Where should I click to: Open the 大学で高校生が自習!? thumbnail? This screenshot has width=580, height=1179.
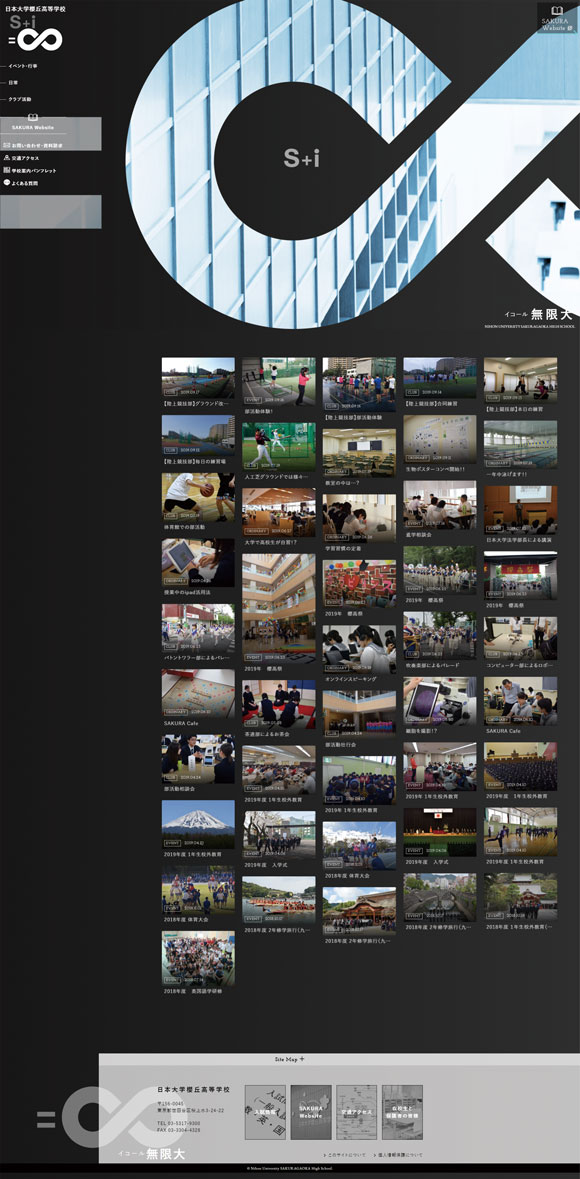[x=278, y=512]
